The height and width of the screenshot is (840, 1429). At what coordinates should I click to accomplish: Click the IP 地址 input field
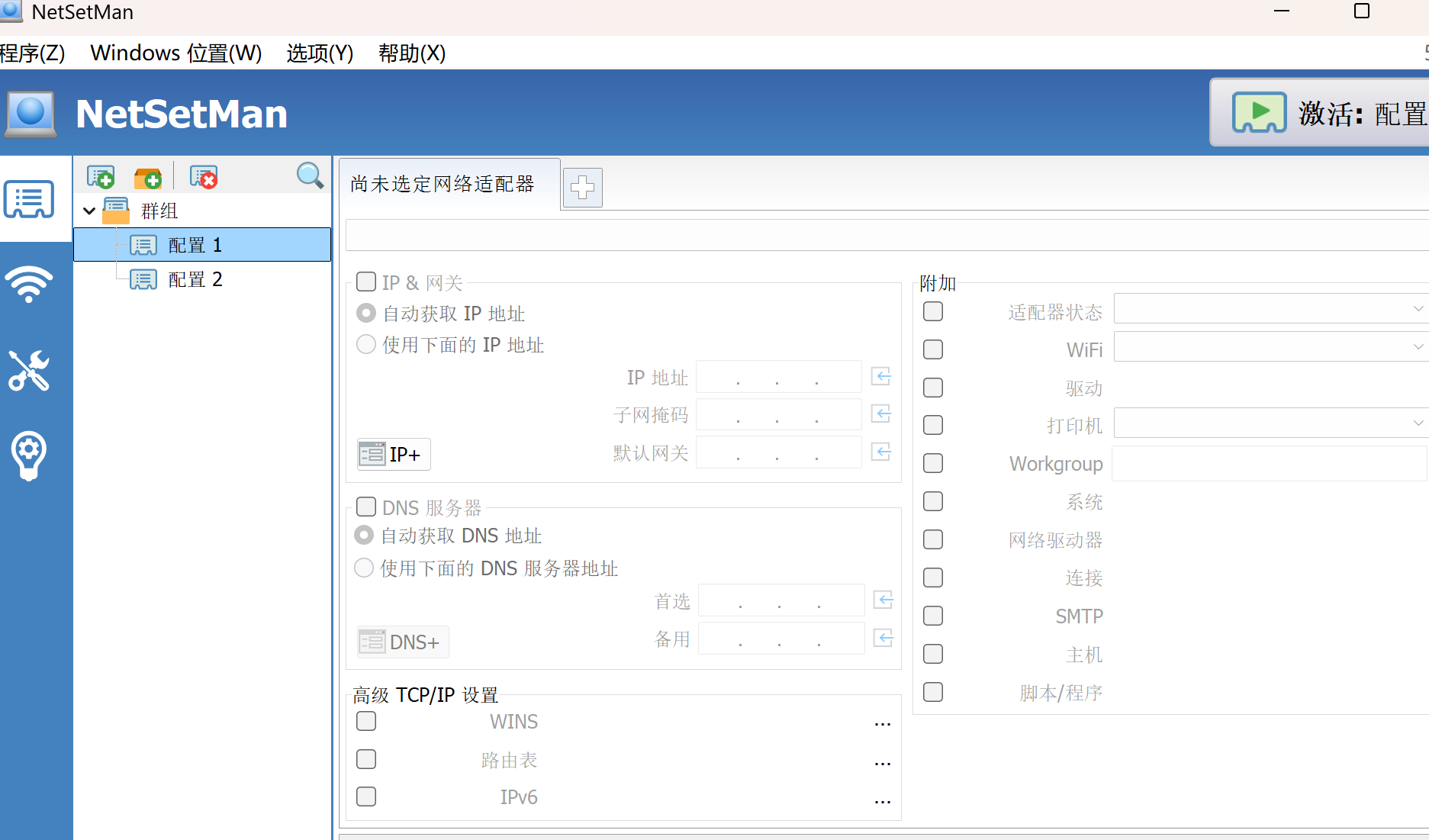pyautogui.click(x=779, y=377)
